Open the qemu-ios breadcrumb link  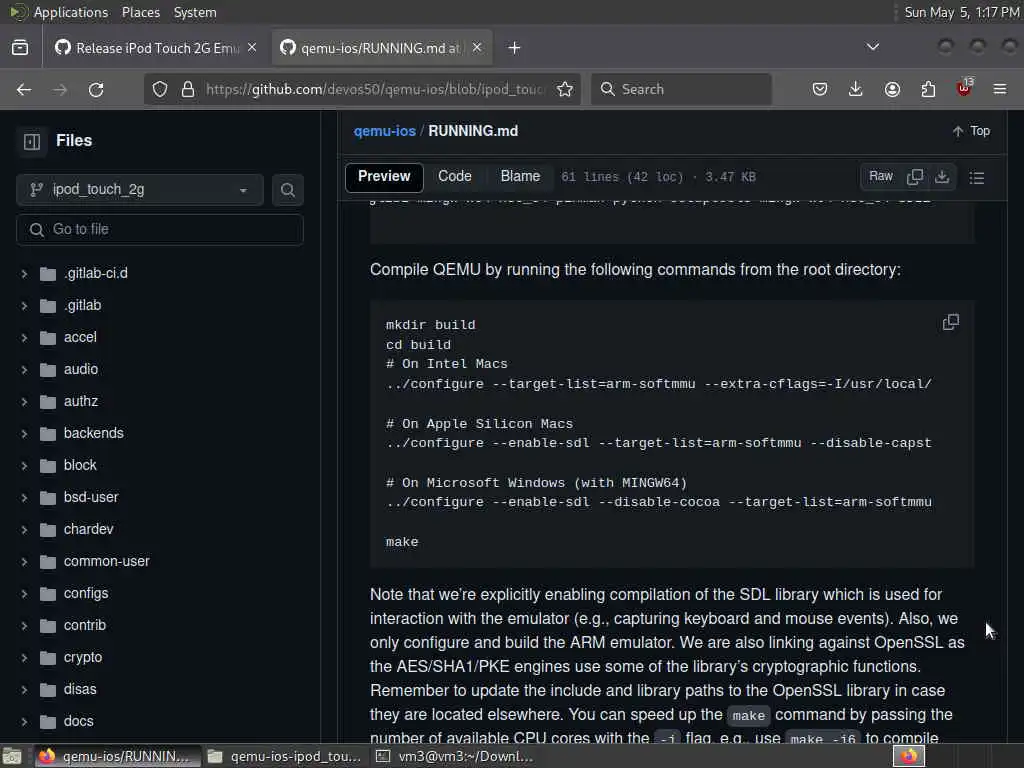(x=385, y=131)
